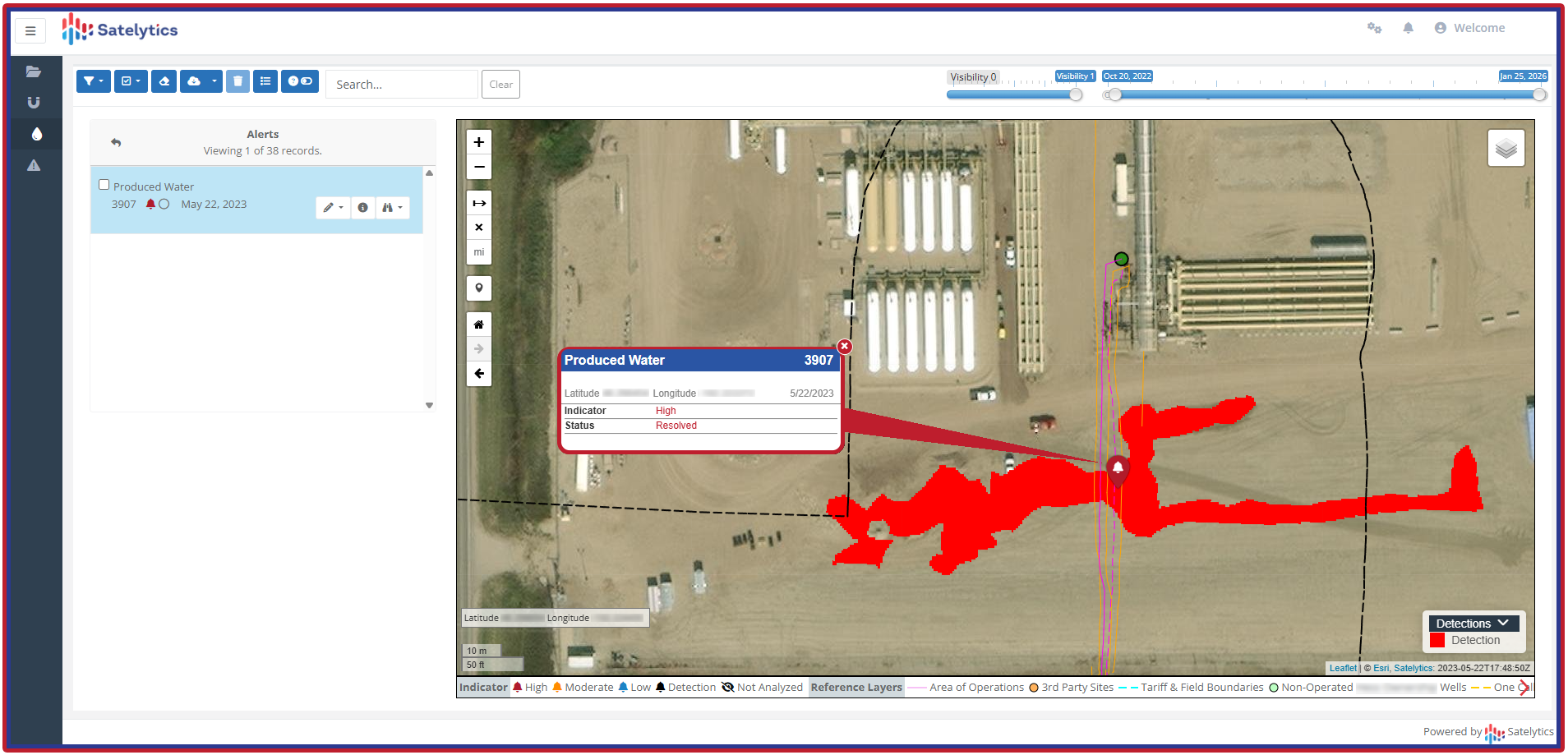The image size is (1568, 755).
Task: Click the Visibility slider handle
Action: 1076,94
